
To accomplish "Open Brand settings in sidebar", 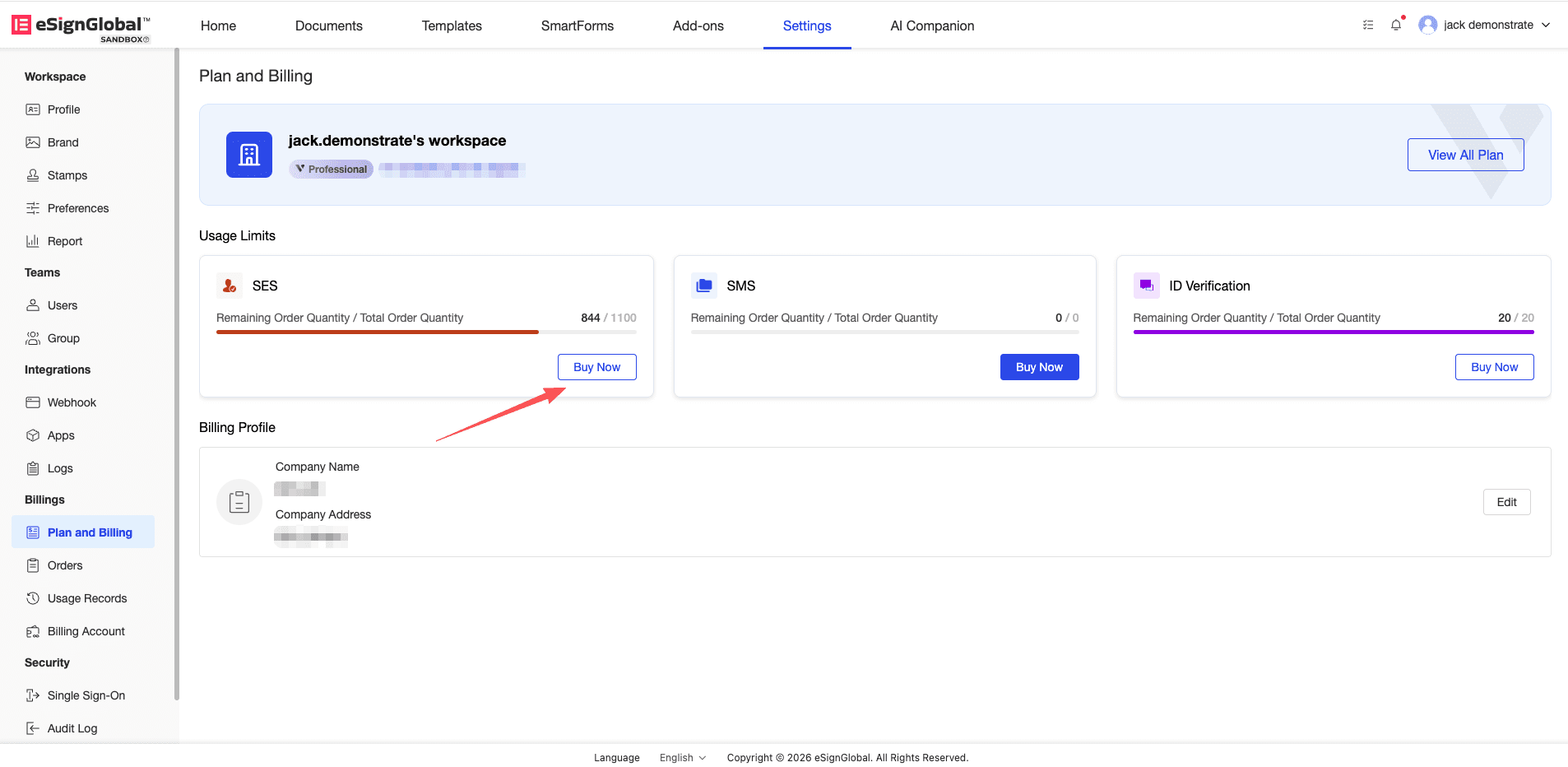I will pyautogui.click(x=83, y=142).
